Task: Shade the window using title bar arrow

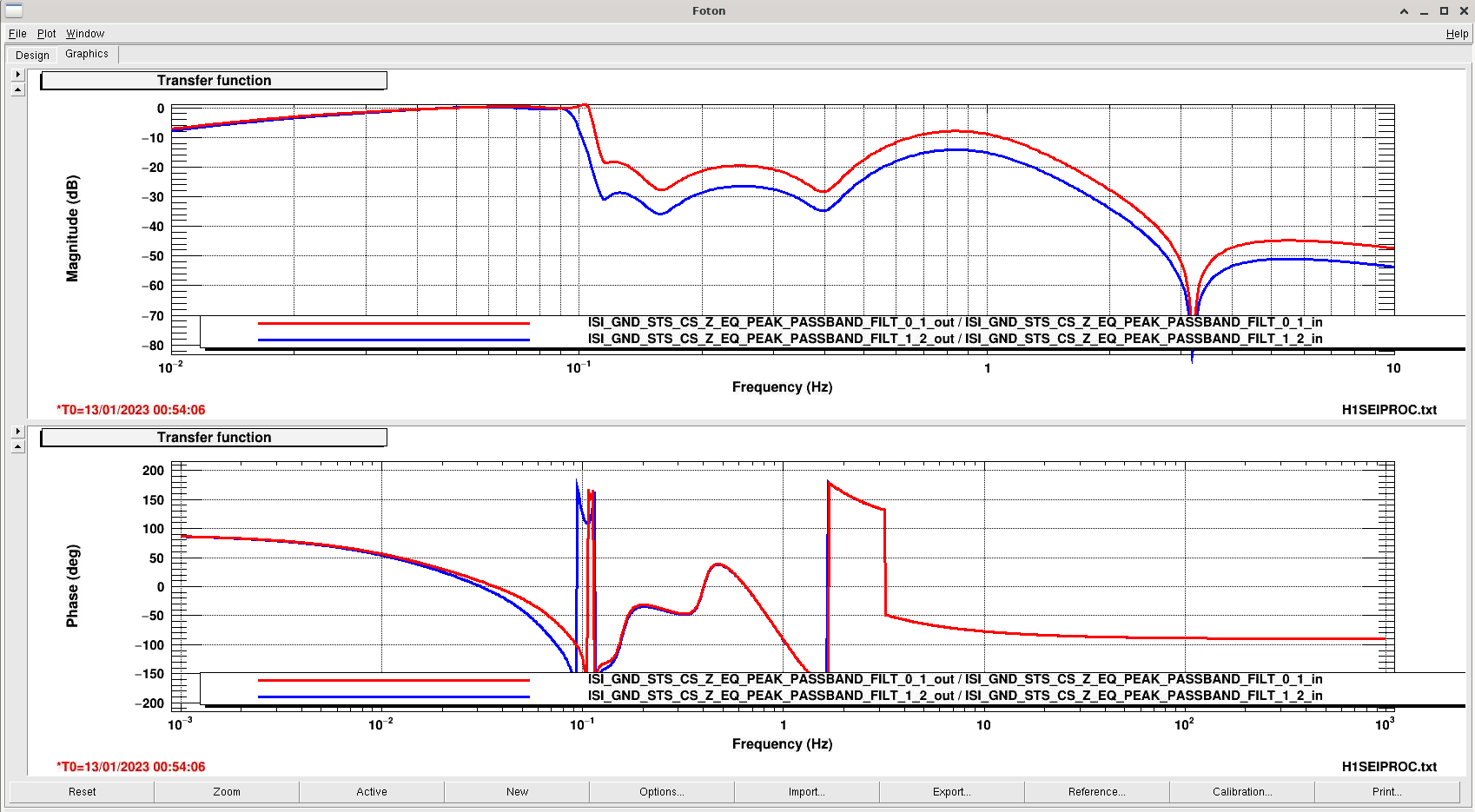Action: coord(1404,11)
